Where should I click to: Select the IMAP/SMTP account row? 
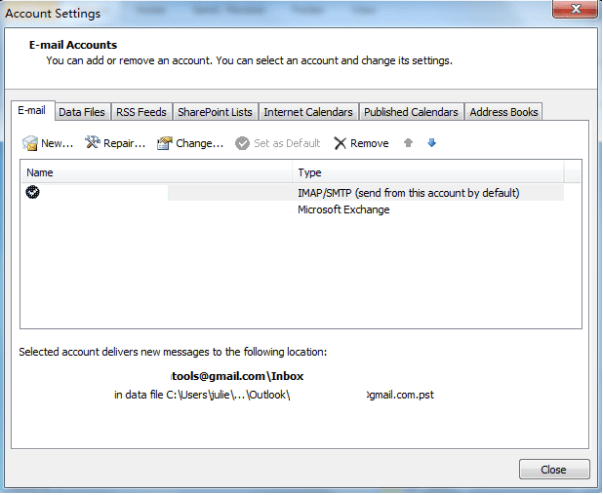(x=293, y=192)
